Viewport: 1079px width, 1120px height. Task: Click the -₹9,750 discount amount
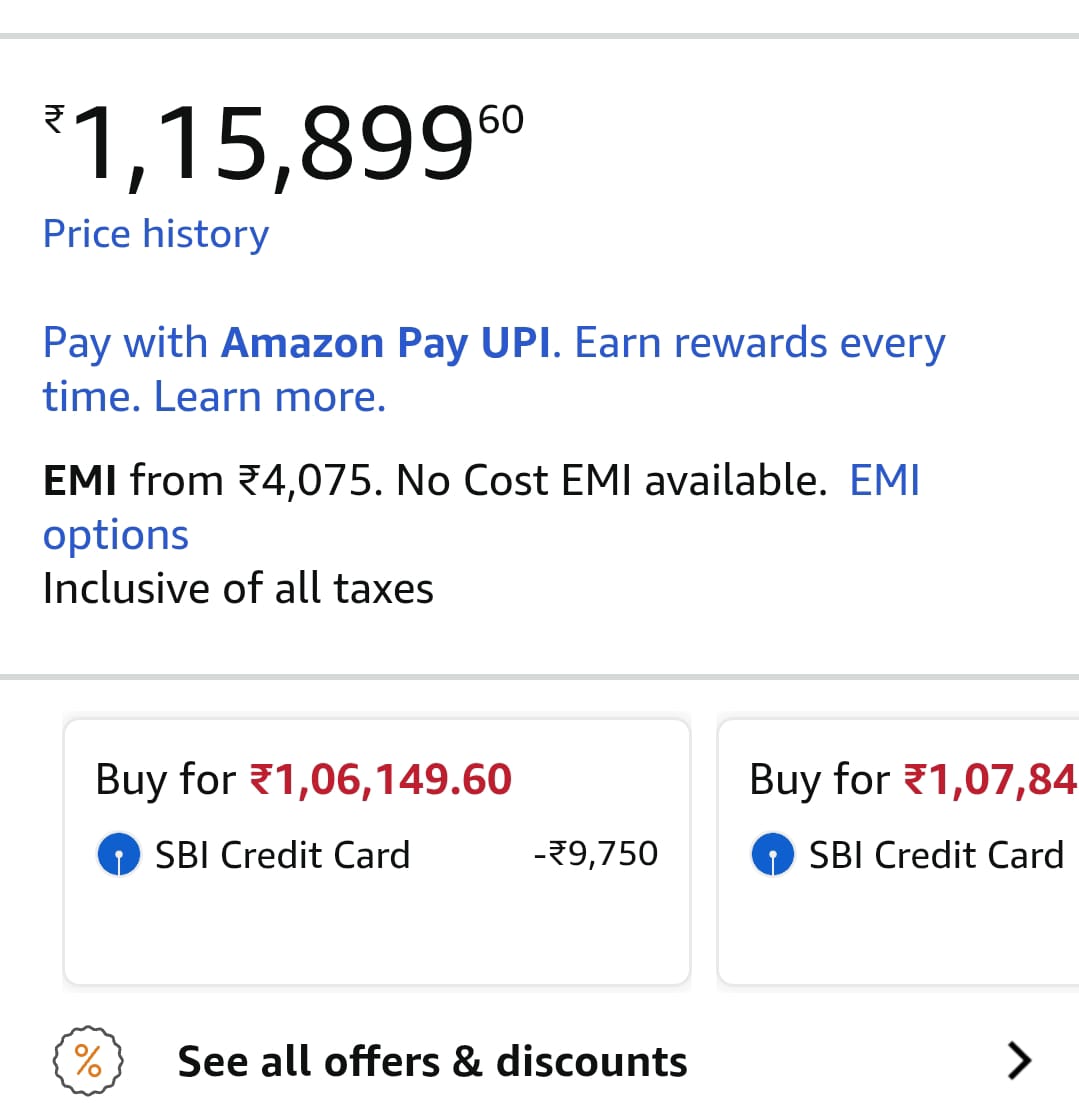[x=596, y=854]
